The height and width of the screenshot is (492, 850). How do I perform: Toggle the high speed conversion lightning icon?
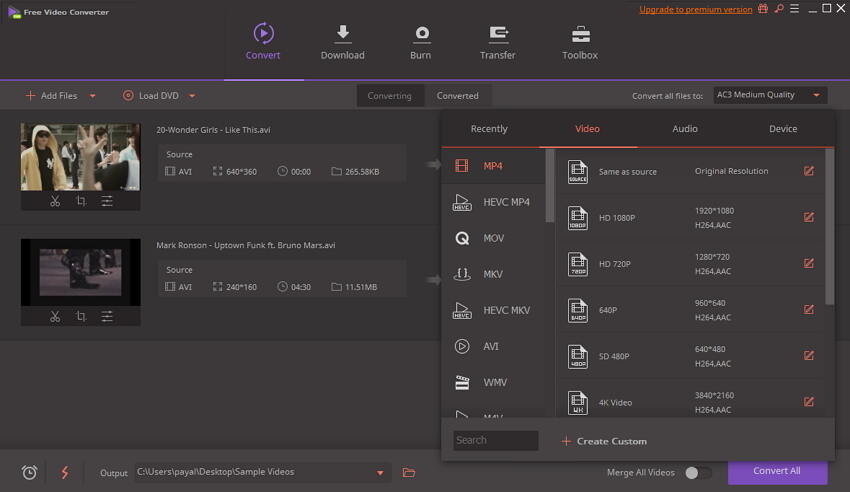(x=64, y=472)
